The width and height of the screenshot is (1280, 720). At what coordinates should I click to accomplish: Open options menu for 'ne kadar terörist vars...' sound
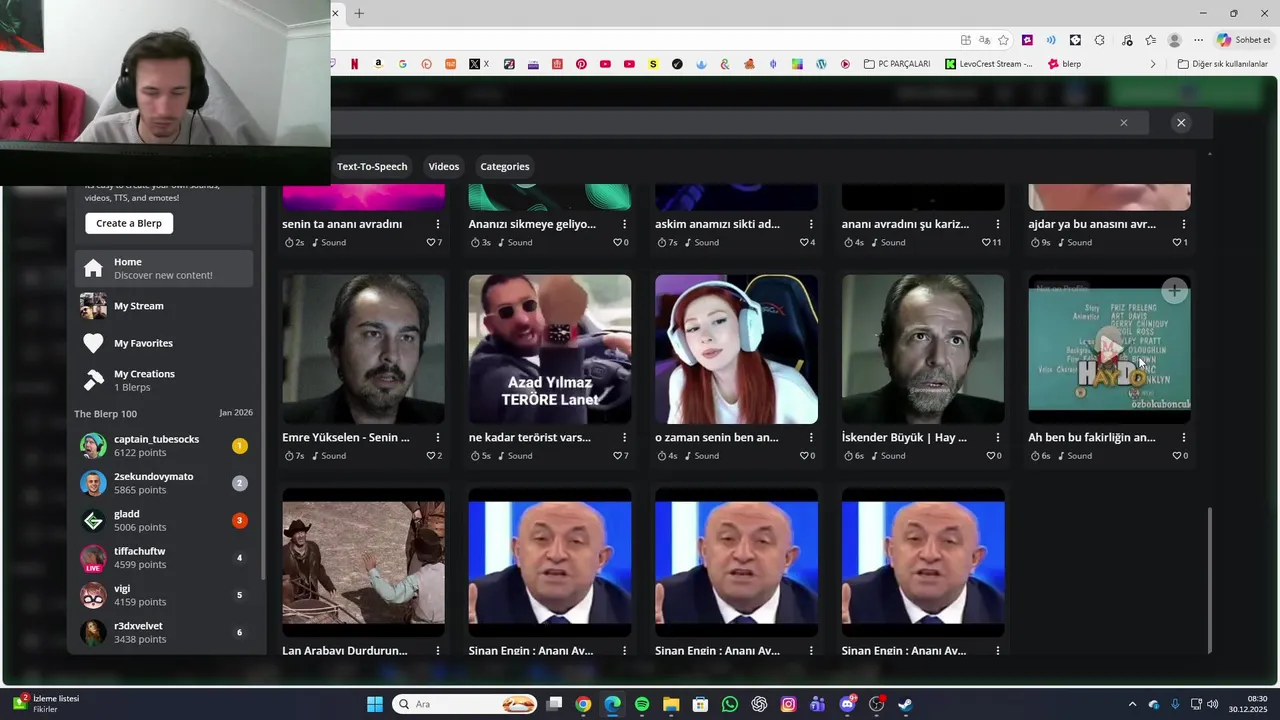pos(625,437)
